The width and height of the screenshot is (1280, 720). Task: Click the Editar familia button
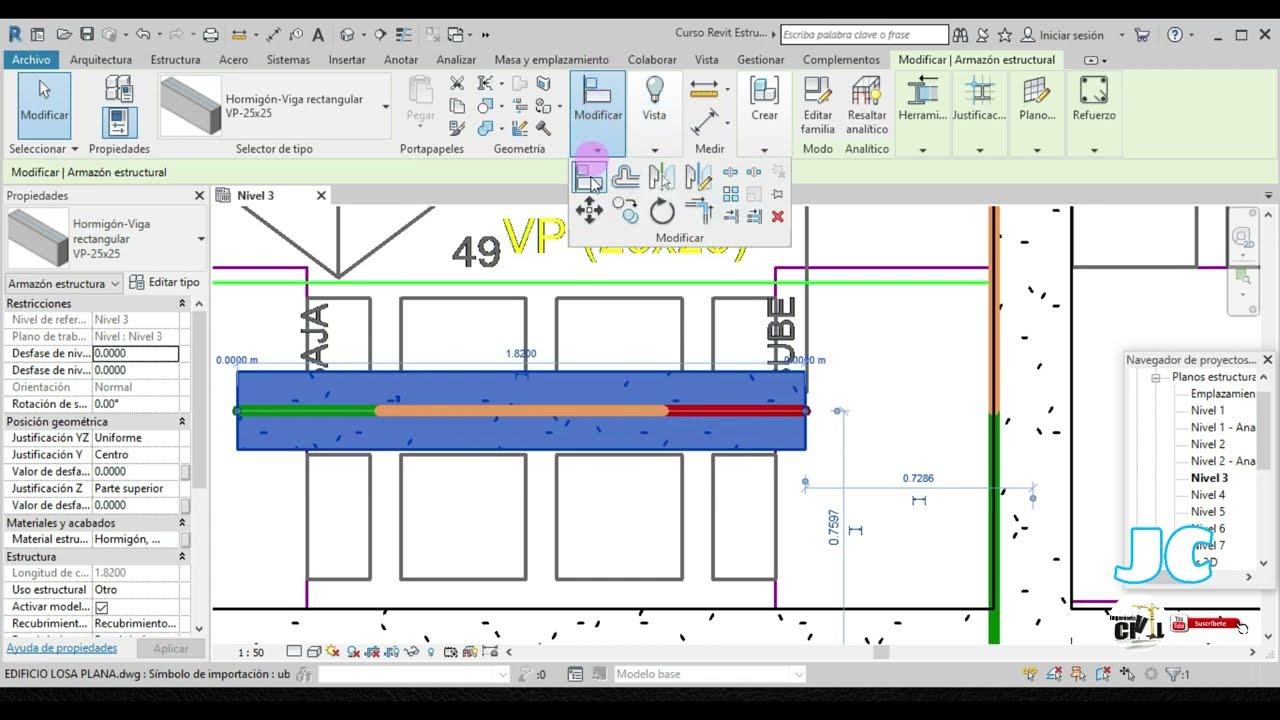(x=818, y=105)
